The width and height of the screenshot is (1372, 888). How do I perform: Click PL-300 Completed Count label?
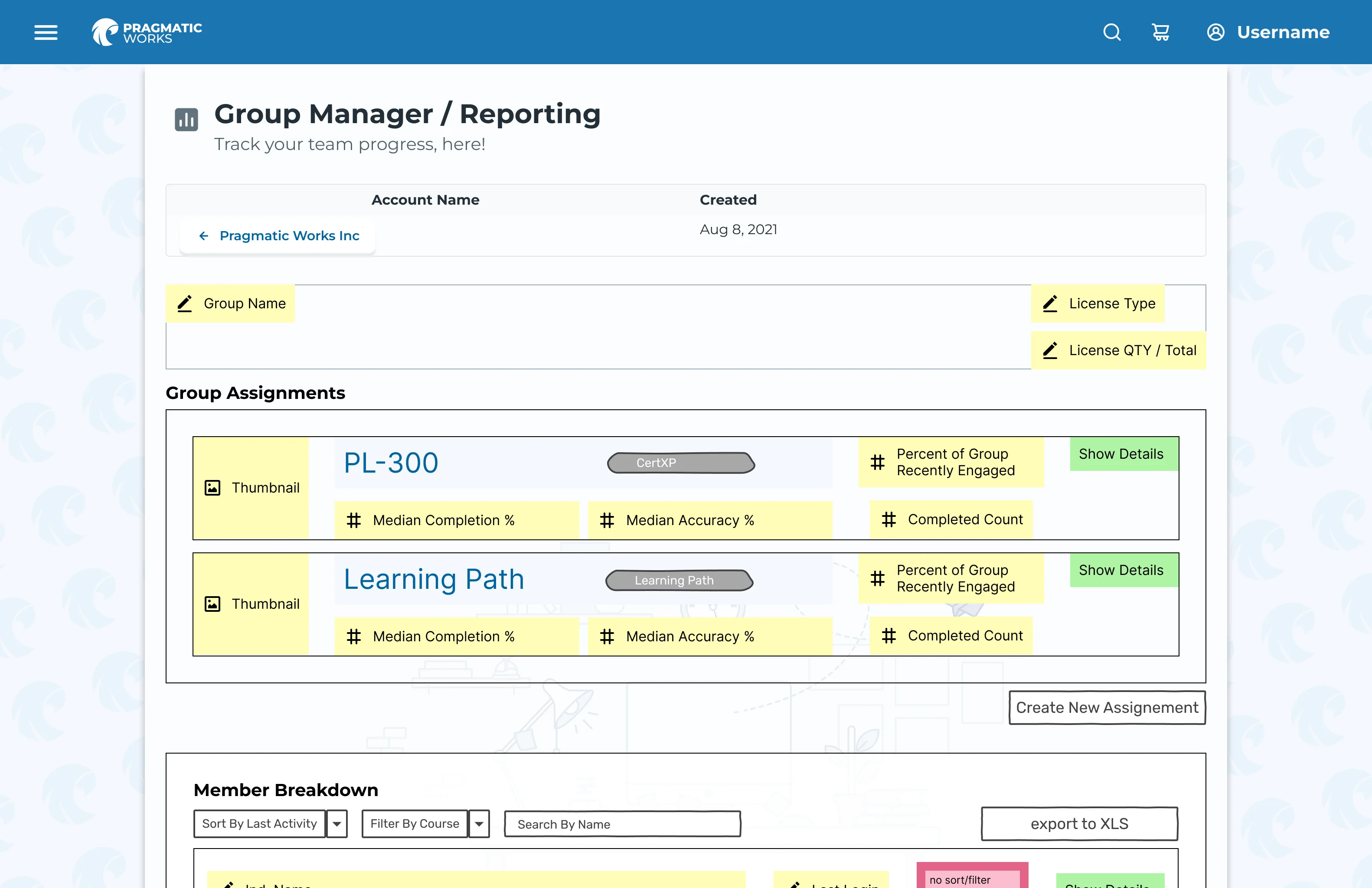click(x=966, y=520)
